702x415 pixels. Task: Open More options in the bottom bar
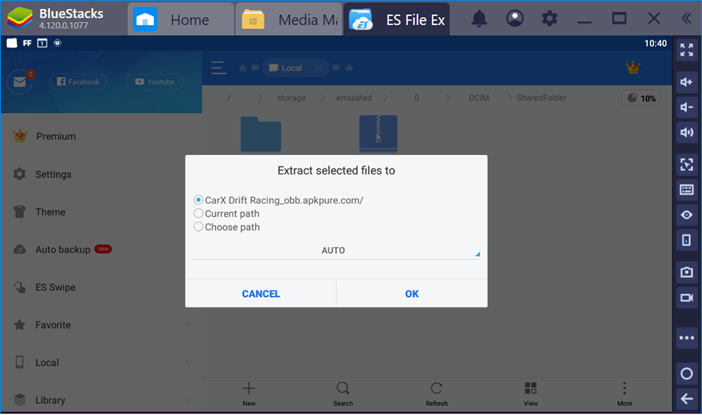click(x=625, y=394)
